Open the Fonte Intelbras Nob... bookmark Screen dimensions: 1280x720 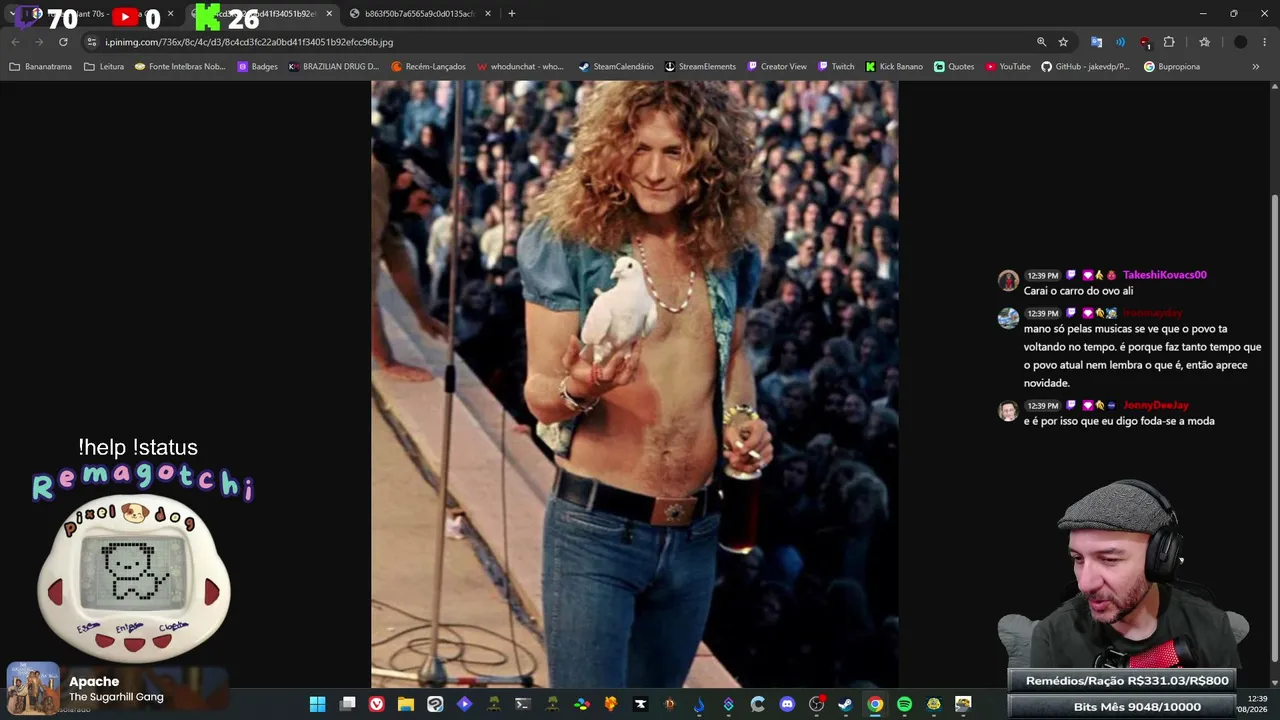click(180, 67)
